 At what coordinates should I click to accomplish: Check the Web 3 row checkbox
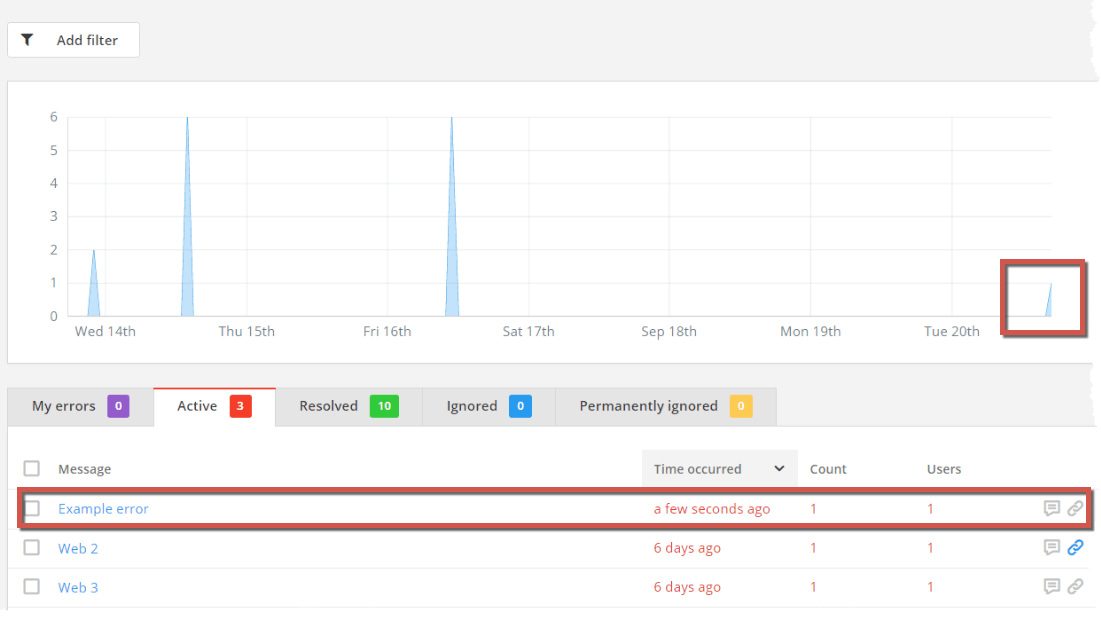(x=31, y=586)
